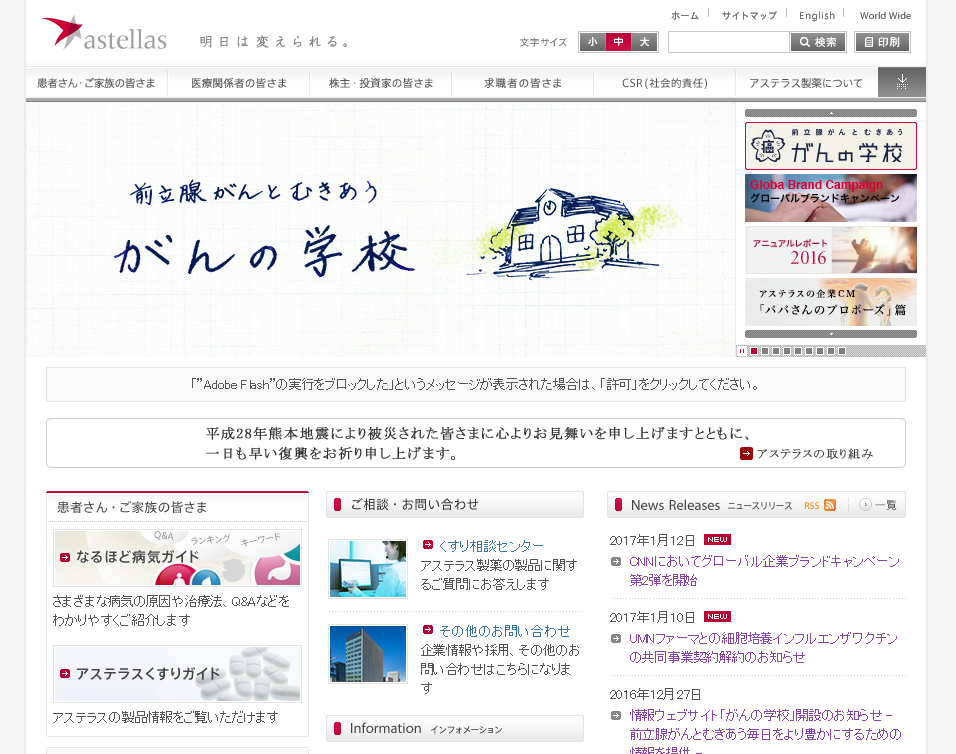Set font size to medium (中)
Viewport: 956px width, 754px height.
[618, 42]
